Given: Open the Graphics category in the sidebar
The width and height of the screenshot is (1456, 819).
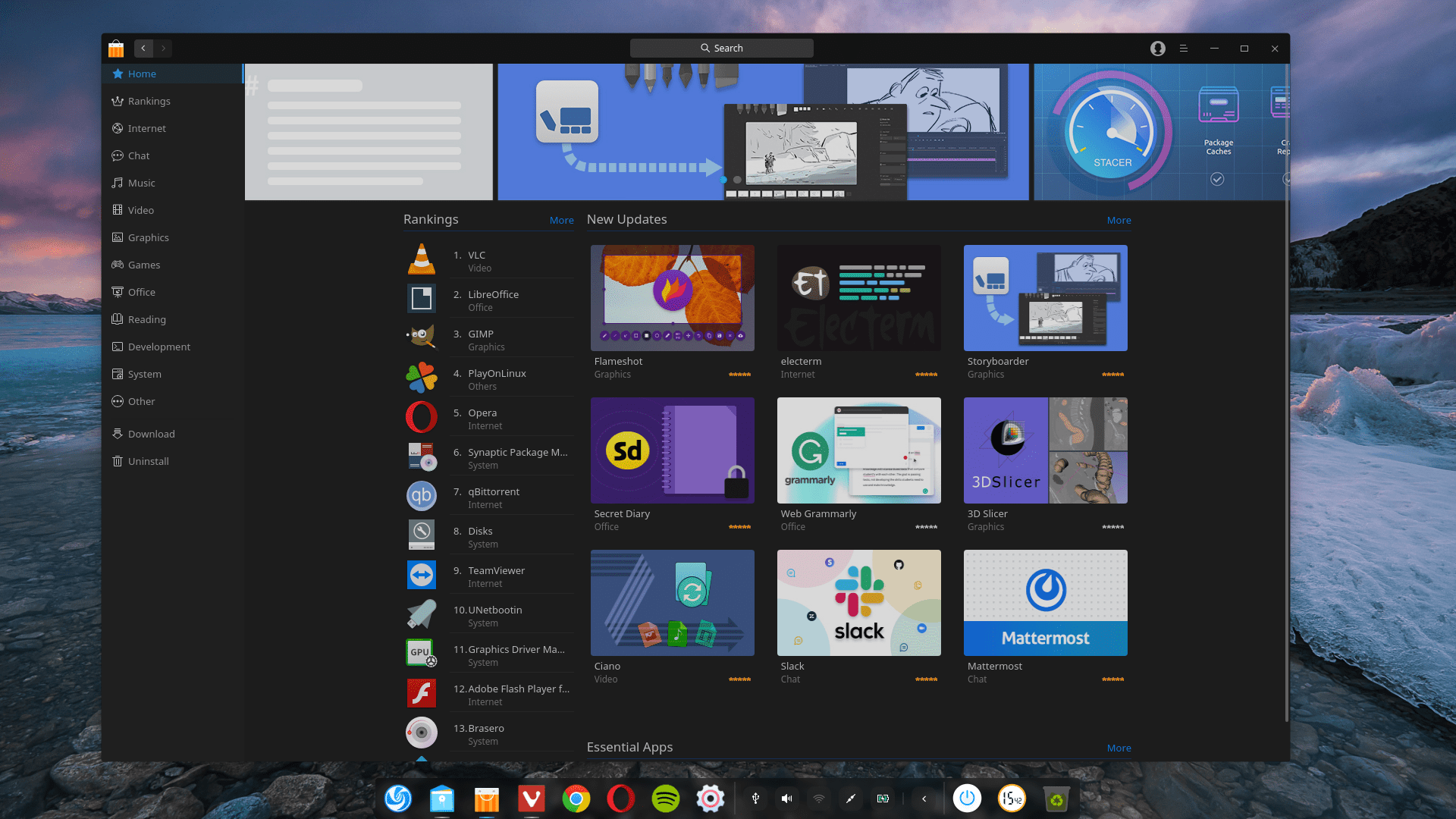Looking at the screenshot, I should [148, 237].
